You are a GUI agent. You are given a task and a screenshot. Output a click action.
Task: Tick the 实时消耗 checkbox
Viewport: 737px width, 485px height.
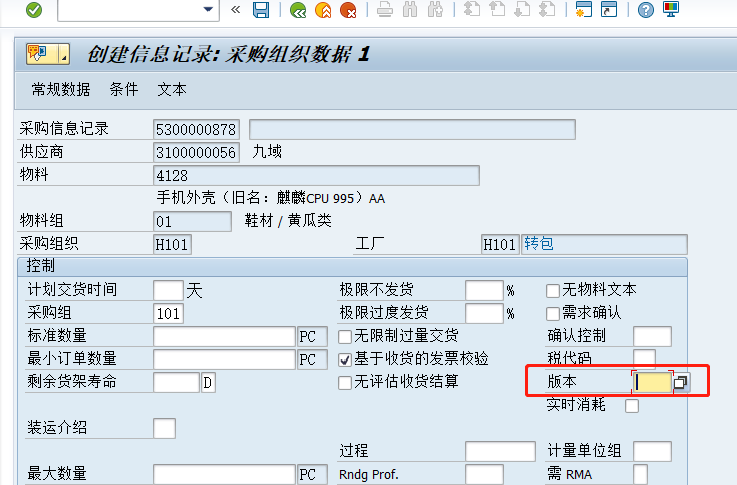632,406
